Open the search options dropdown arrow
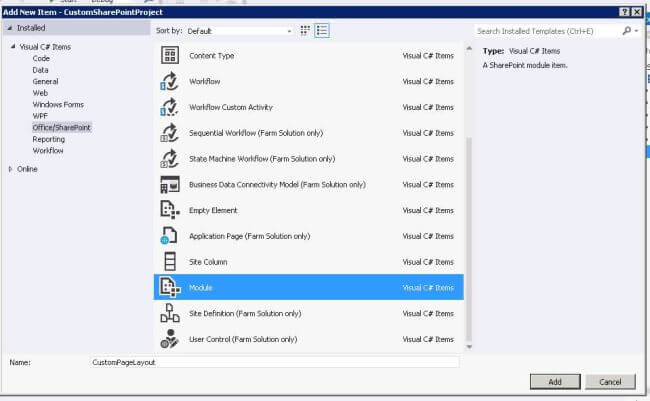This screenshot has width=650, height=401. 636,31
